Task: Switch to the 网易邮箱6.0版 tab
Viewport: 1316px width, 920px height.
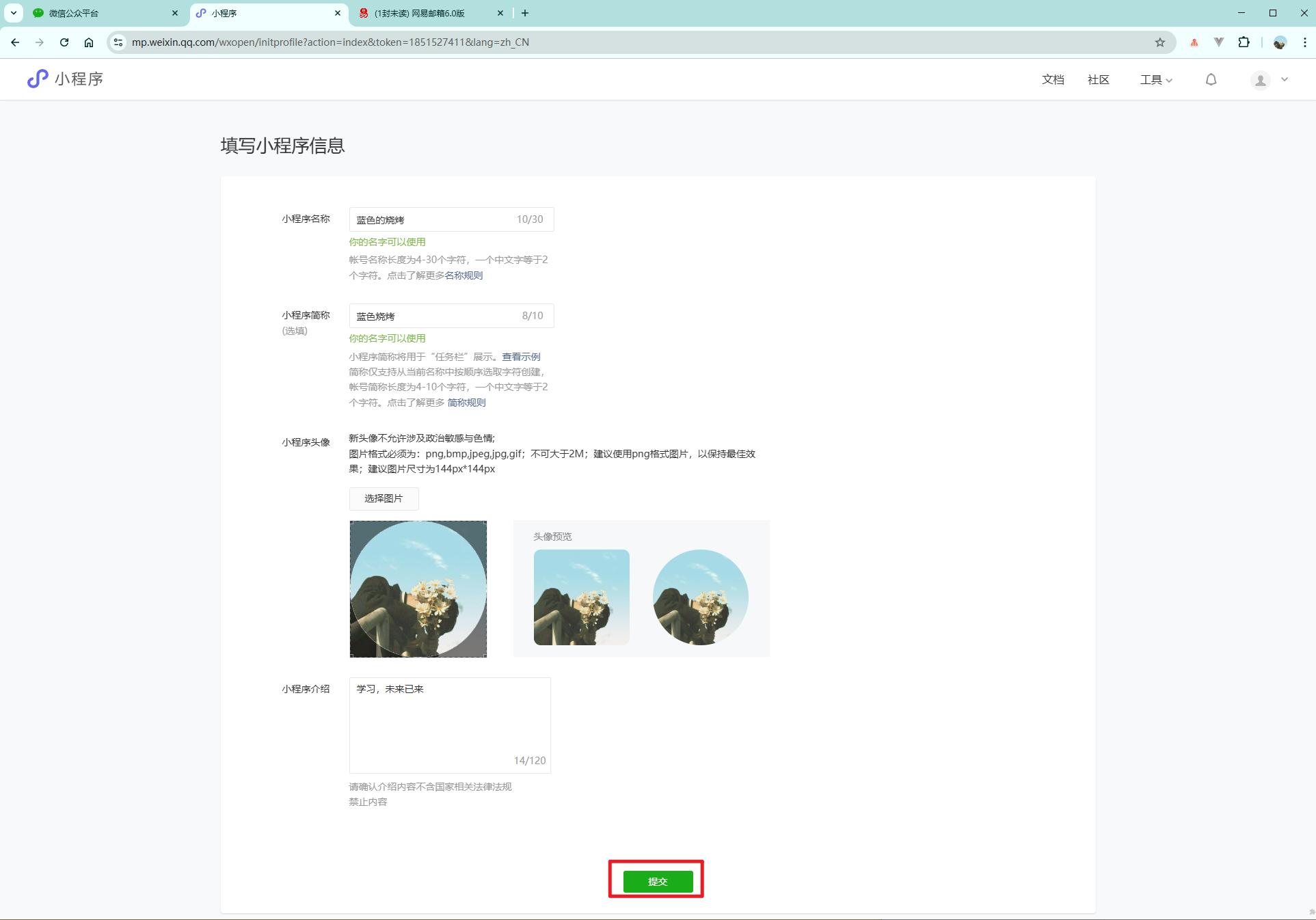Action: tap(431, 13)
